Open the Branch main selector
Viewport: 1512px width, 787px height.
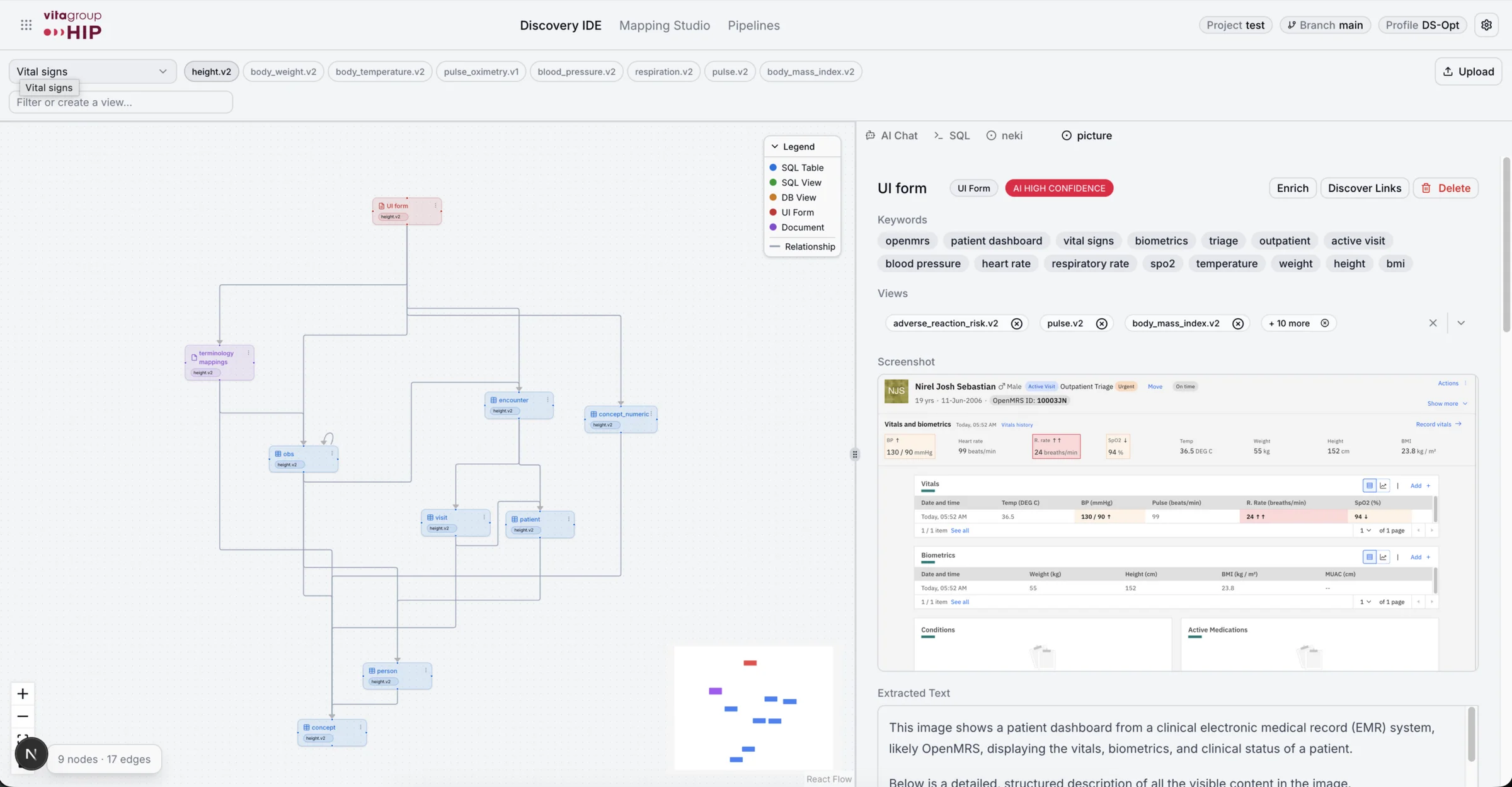click(1325, 25)
